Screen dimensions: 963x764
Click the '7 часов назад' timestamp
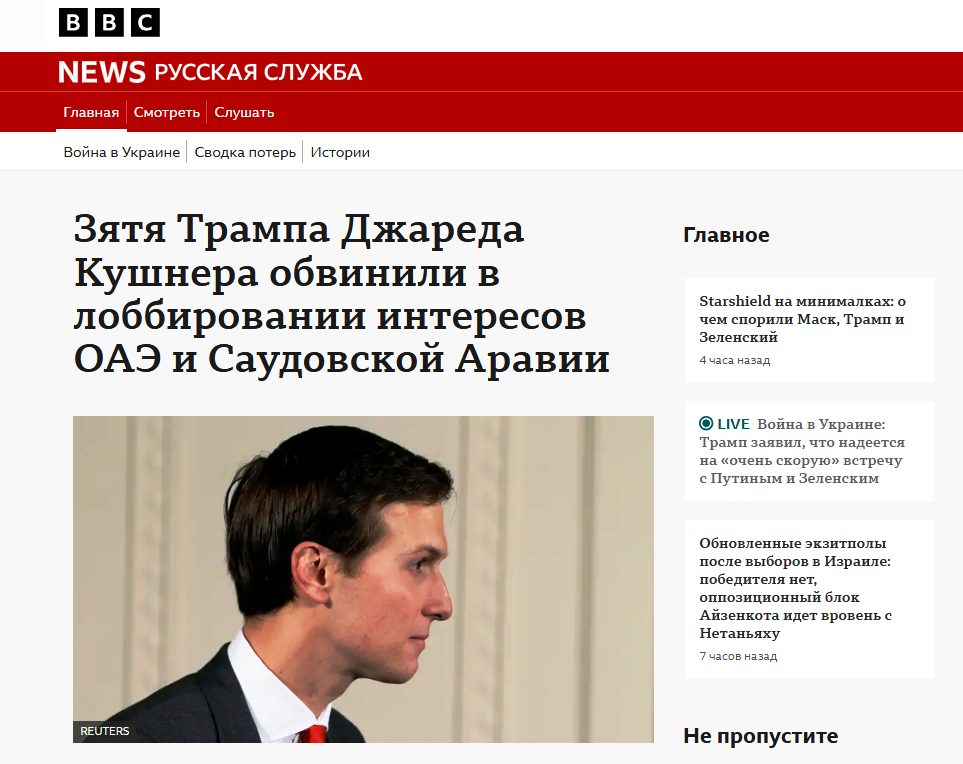(x=738, y=657)
